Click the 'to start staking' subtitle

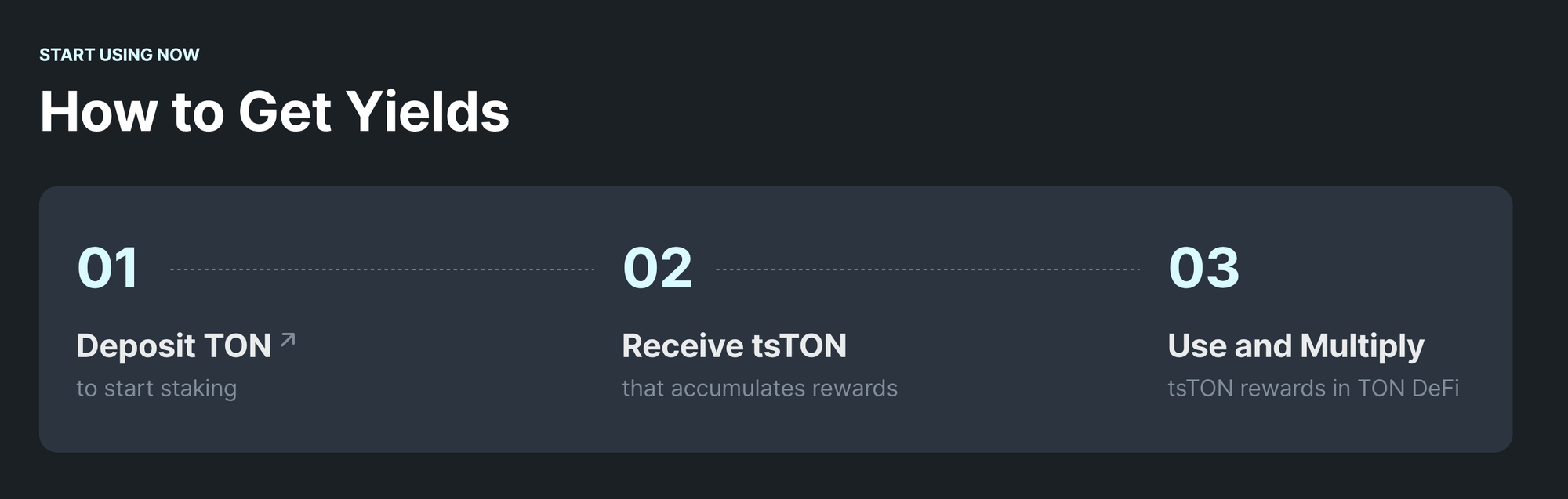156,389
